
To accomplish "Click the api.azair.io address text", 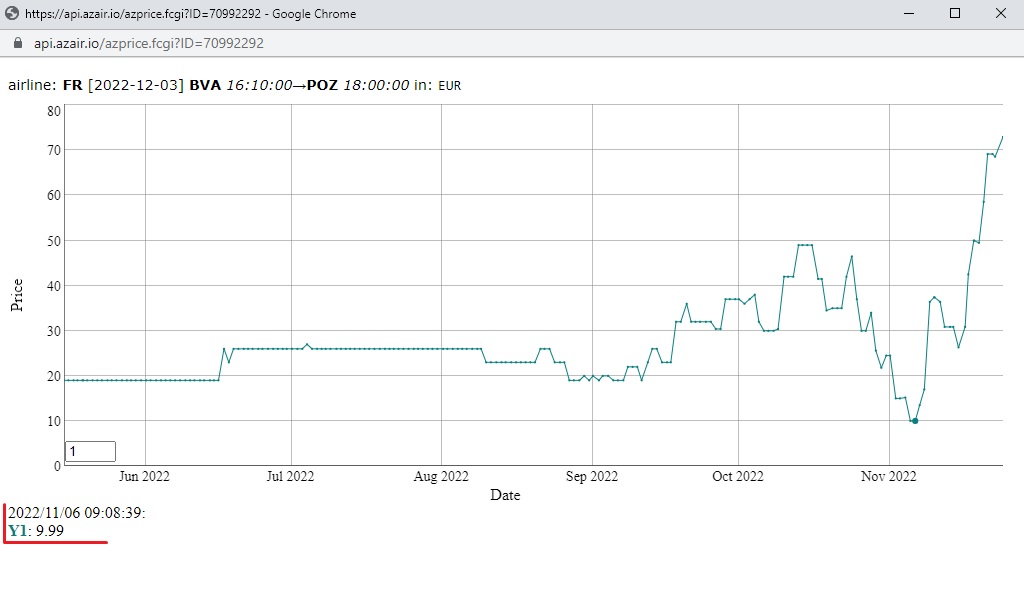I will point(149,43).
